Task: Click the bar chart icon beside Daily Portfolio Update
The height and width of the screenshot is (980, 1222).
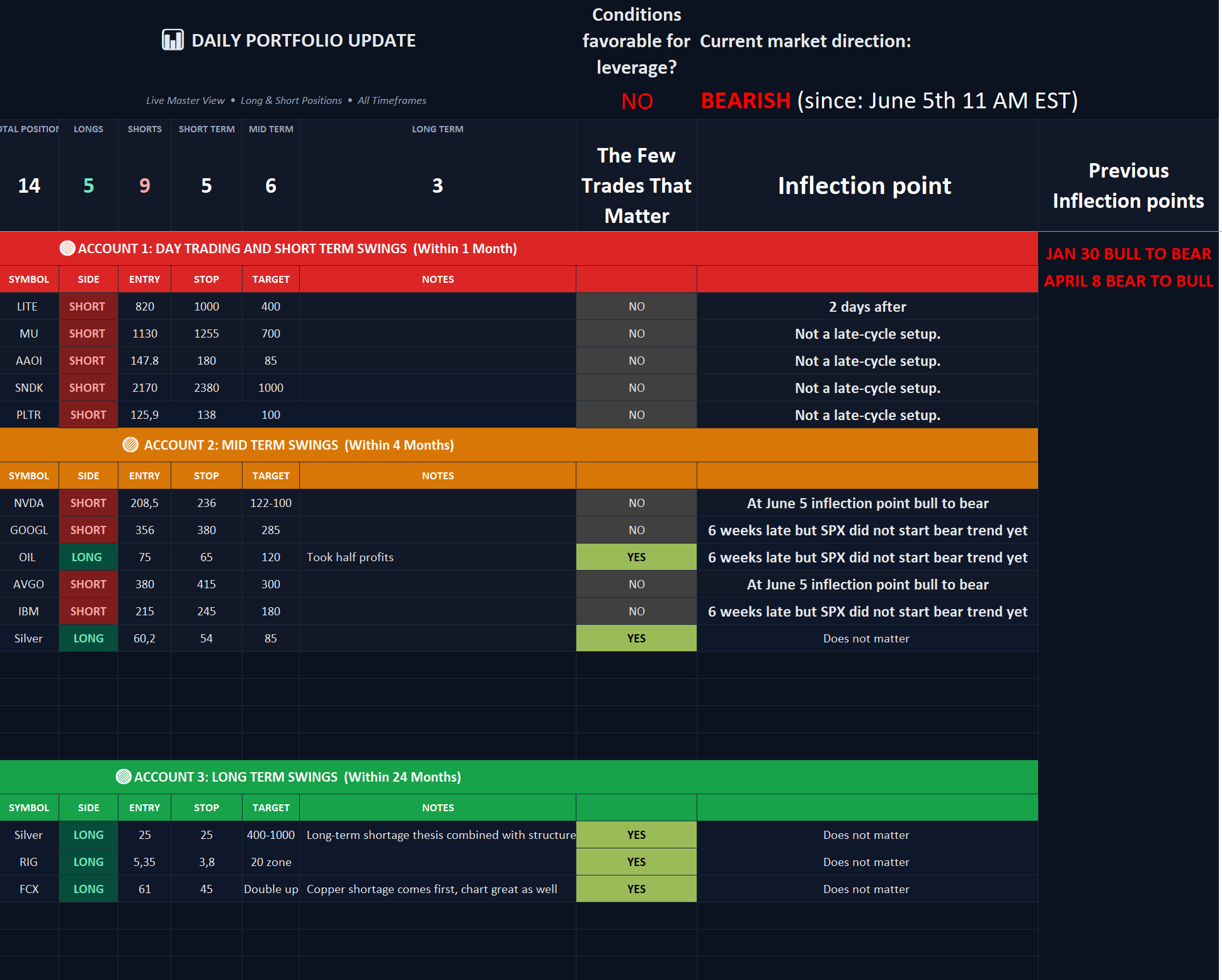Action: 173,40
